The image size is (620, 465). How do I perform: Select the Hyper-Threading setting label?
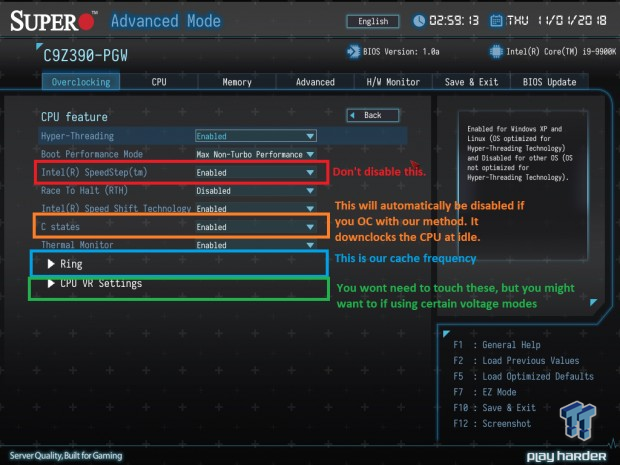point(78,136)
